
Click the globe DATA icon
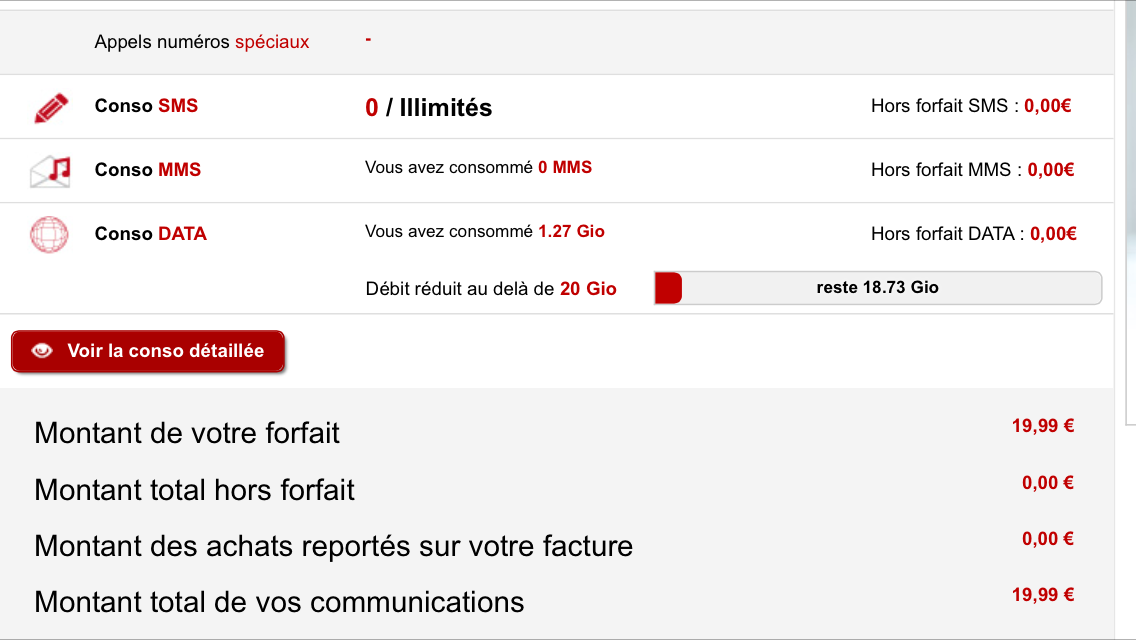(49, 235)
